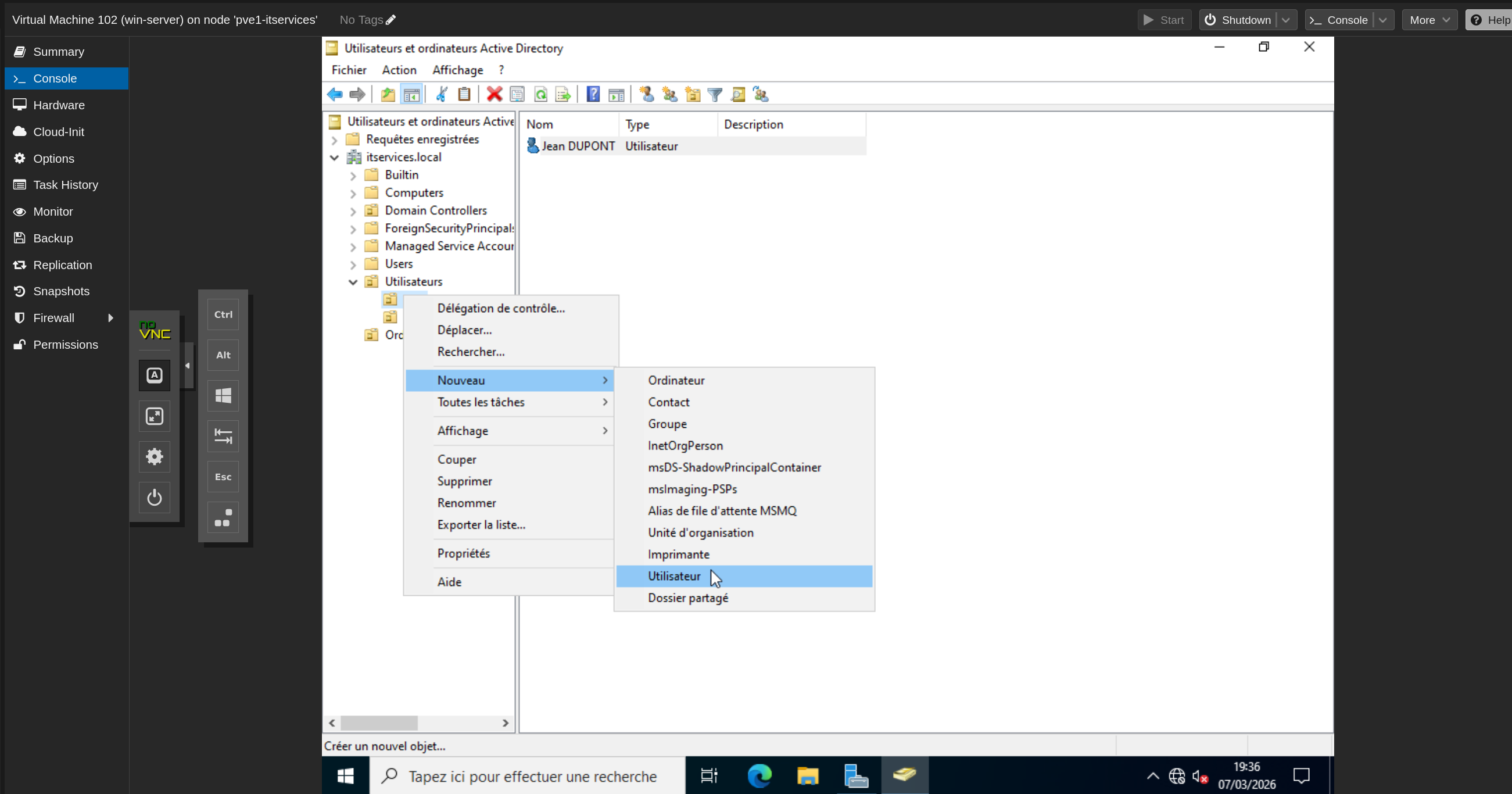Click the toolbar Help question-mark icon
The image size is (1512, 794).
click(x=593, y=94)
